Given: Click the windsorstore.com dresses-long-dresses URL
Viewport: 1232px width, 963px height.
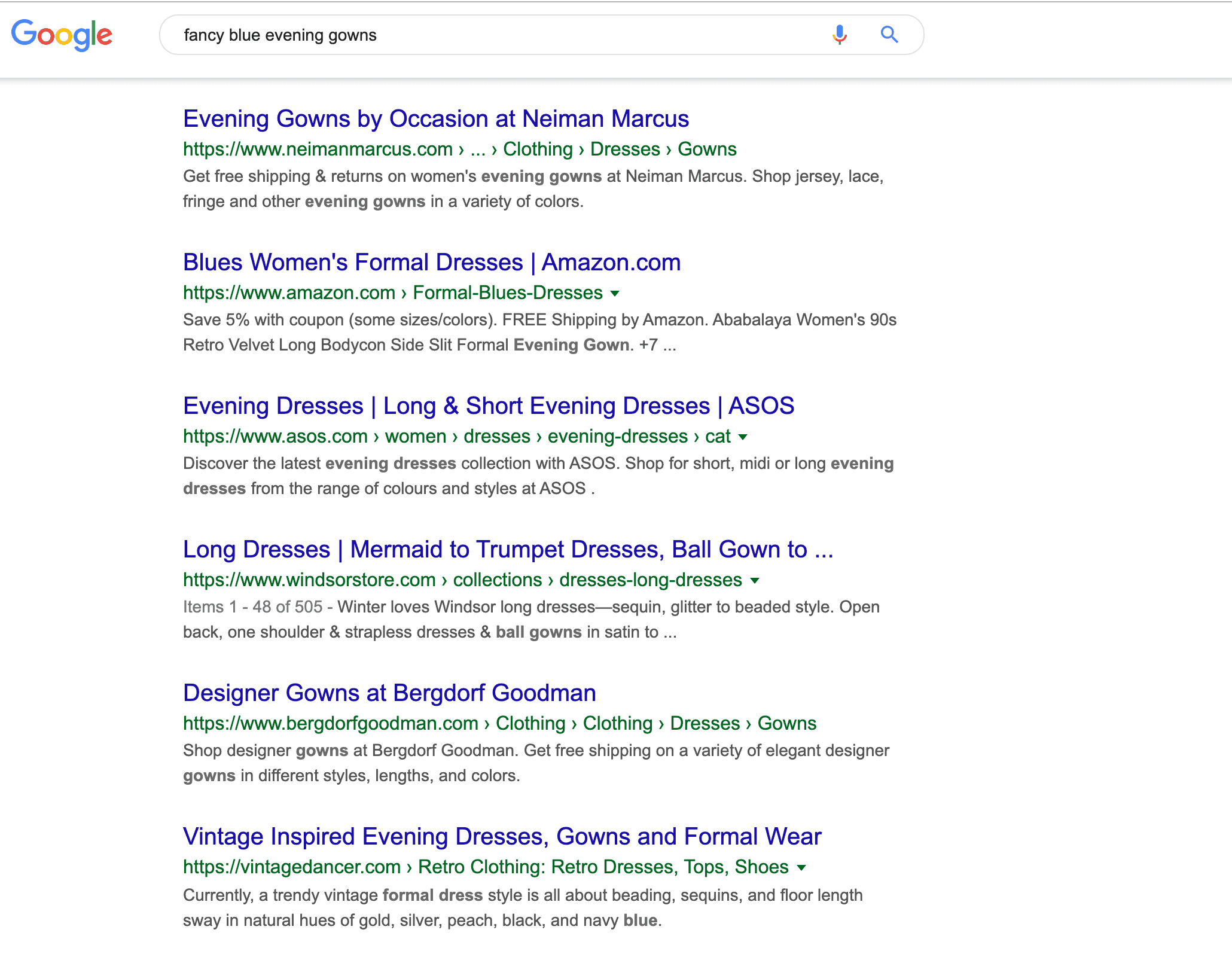Looking at the screenshot, I should pyautogui.click(x=462, y=580).
